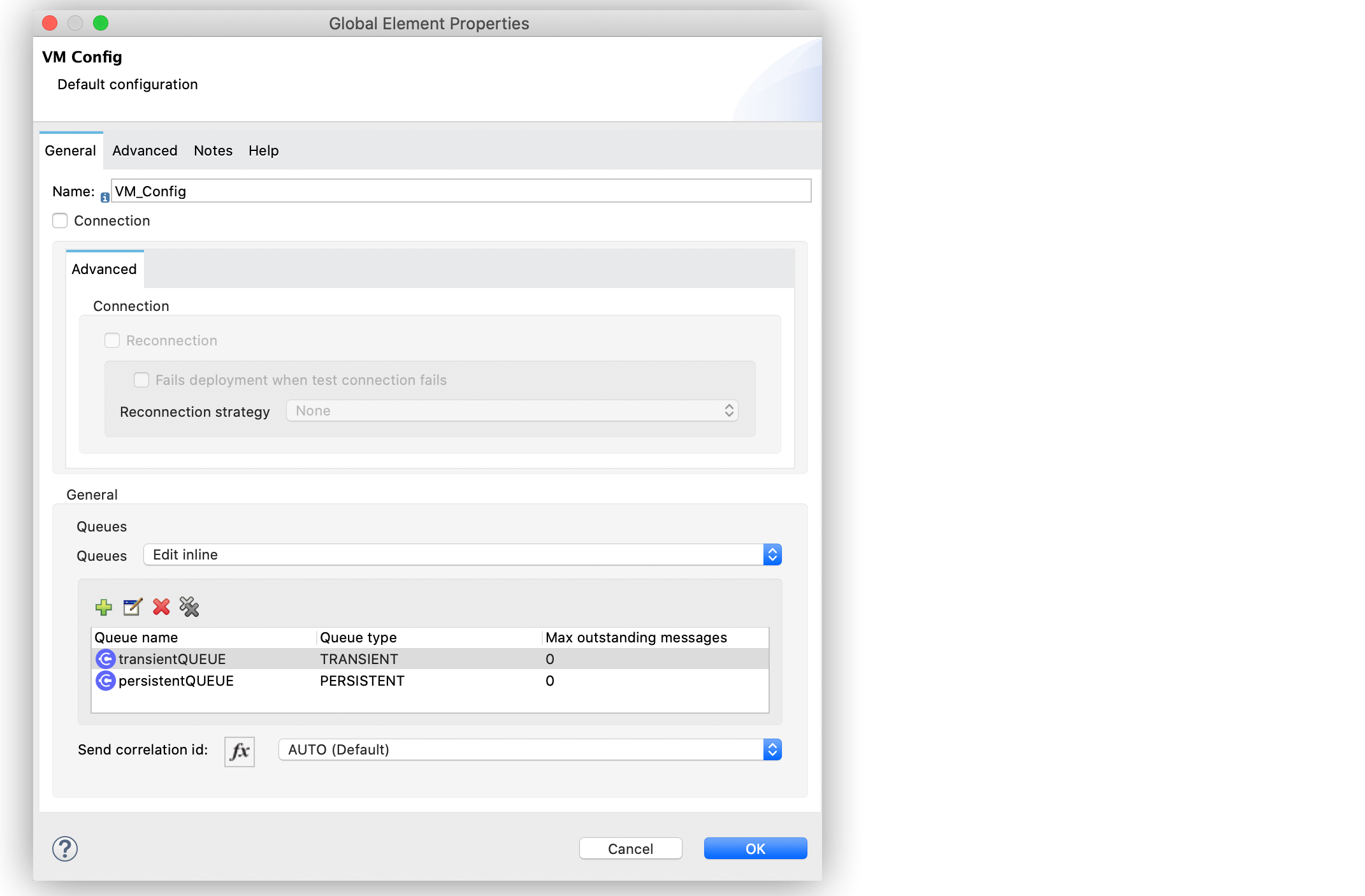Image resolution: width=1365 pixels, height=896 pixels.
Task: Enable Fails deployment when test connection fails
Action: pos(141,379)
